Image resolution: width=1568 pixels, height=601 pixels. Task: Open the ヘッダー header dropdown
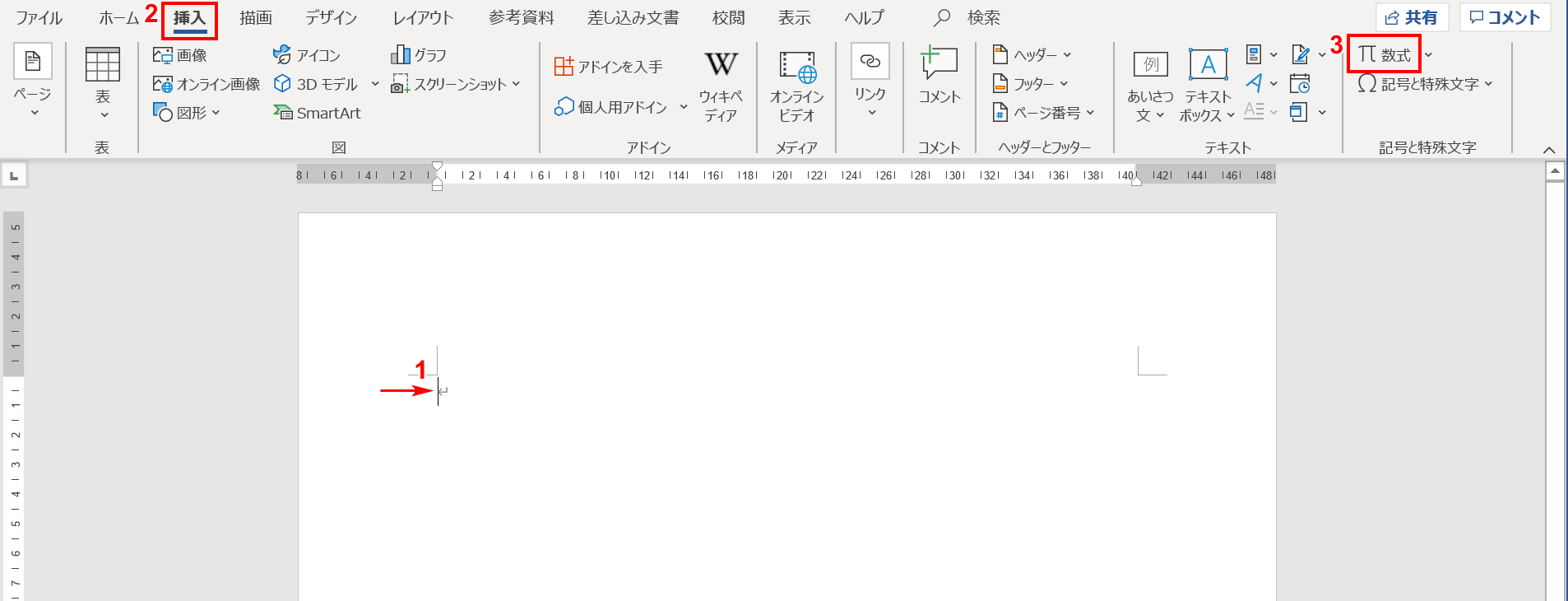(1033, 55)
